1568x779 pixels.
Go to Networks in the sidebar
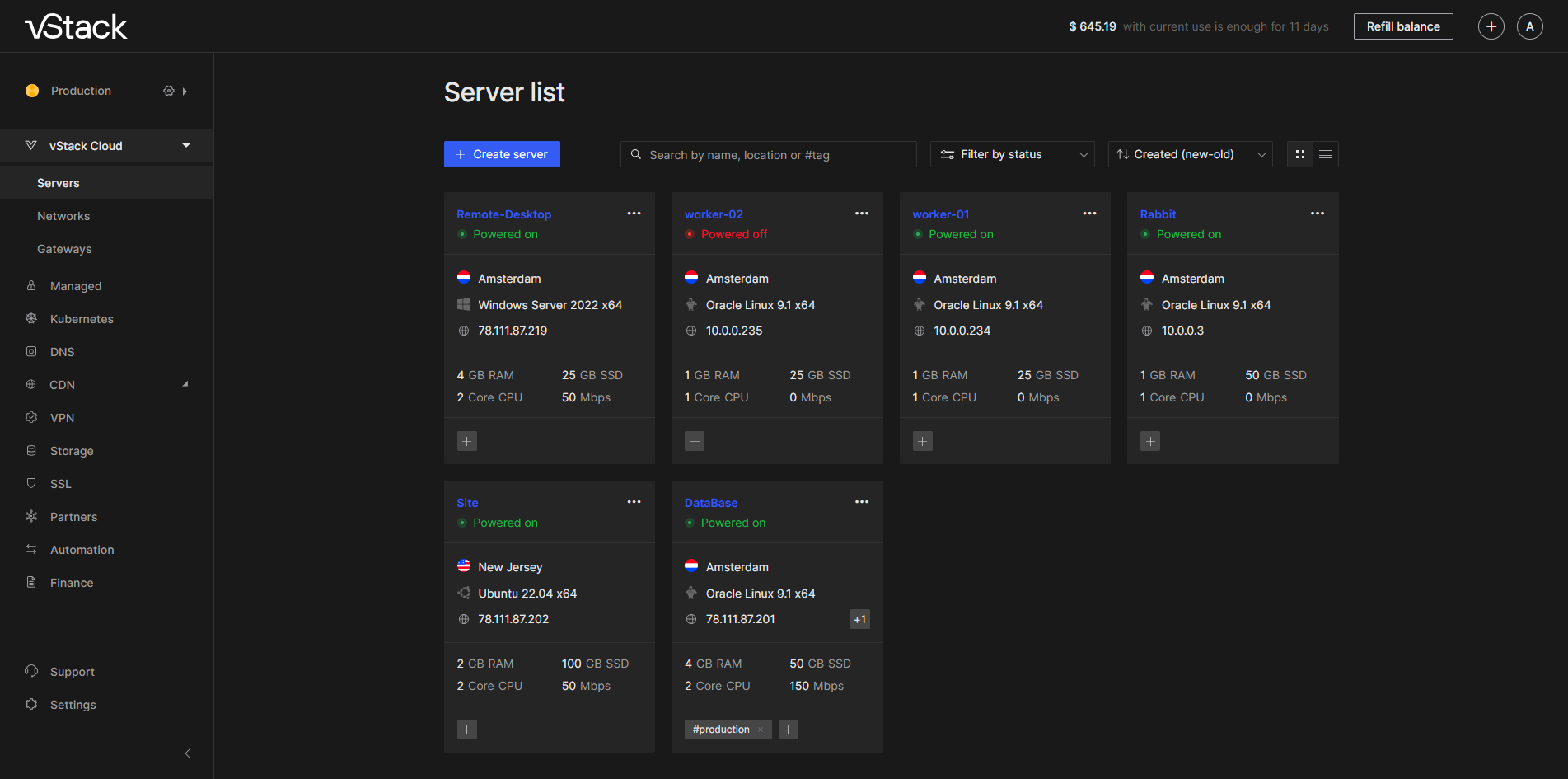click(63, 216)
